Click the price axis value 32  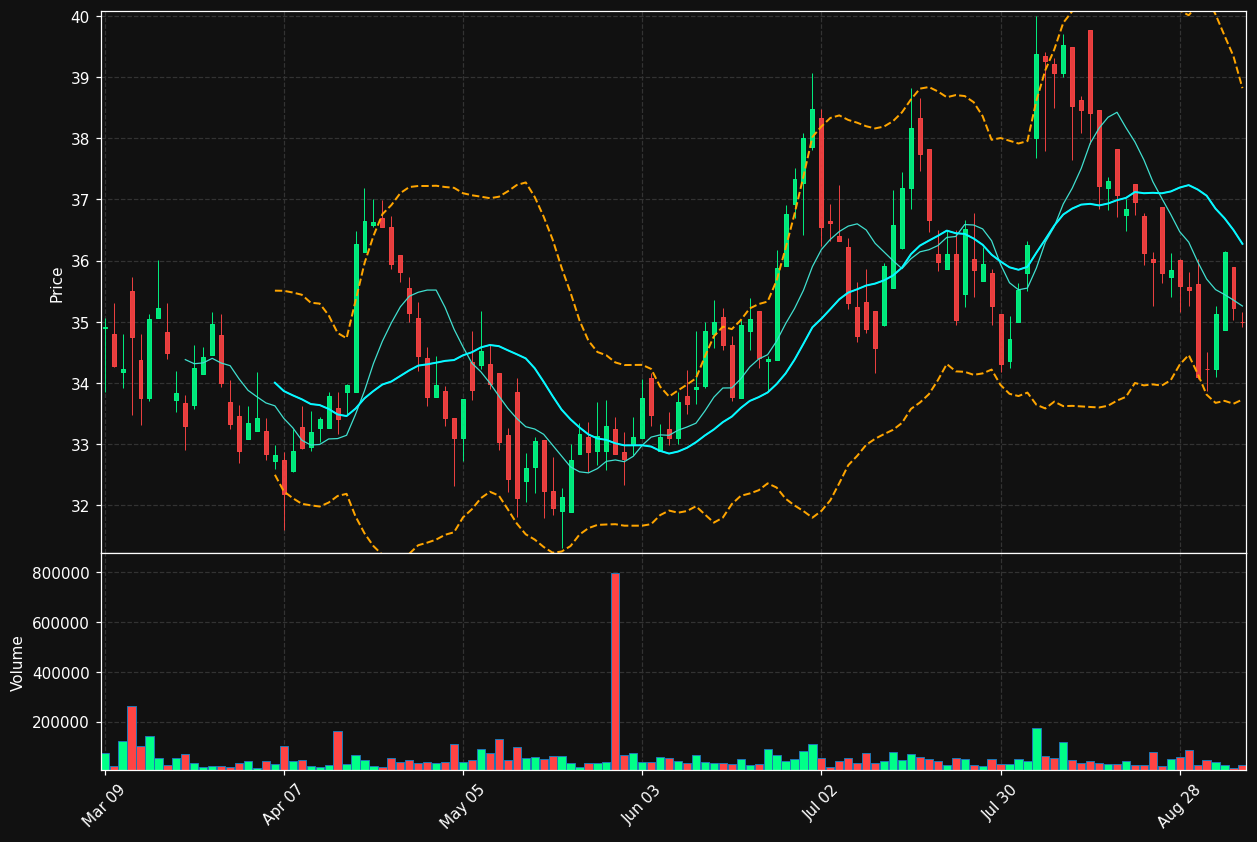coord(80,506)
